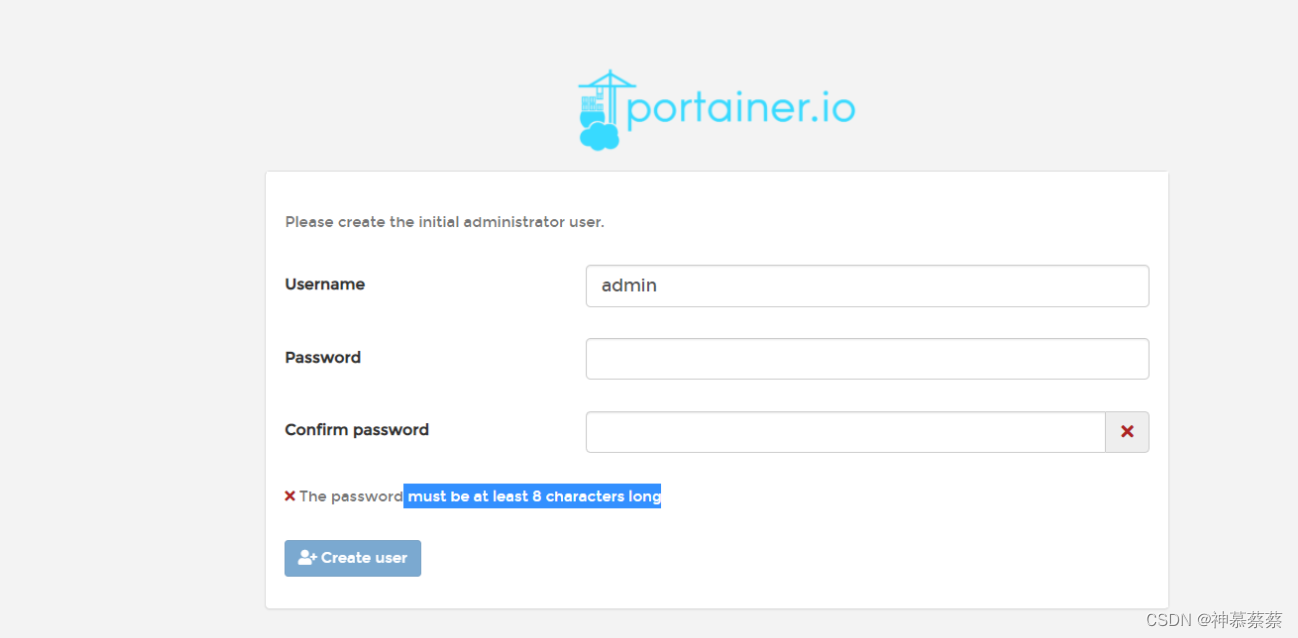This screenshot has width=1298, height=638.
Task: Click into the Password input field
Action: [866, 359]
